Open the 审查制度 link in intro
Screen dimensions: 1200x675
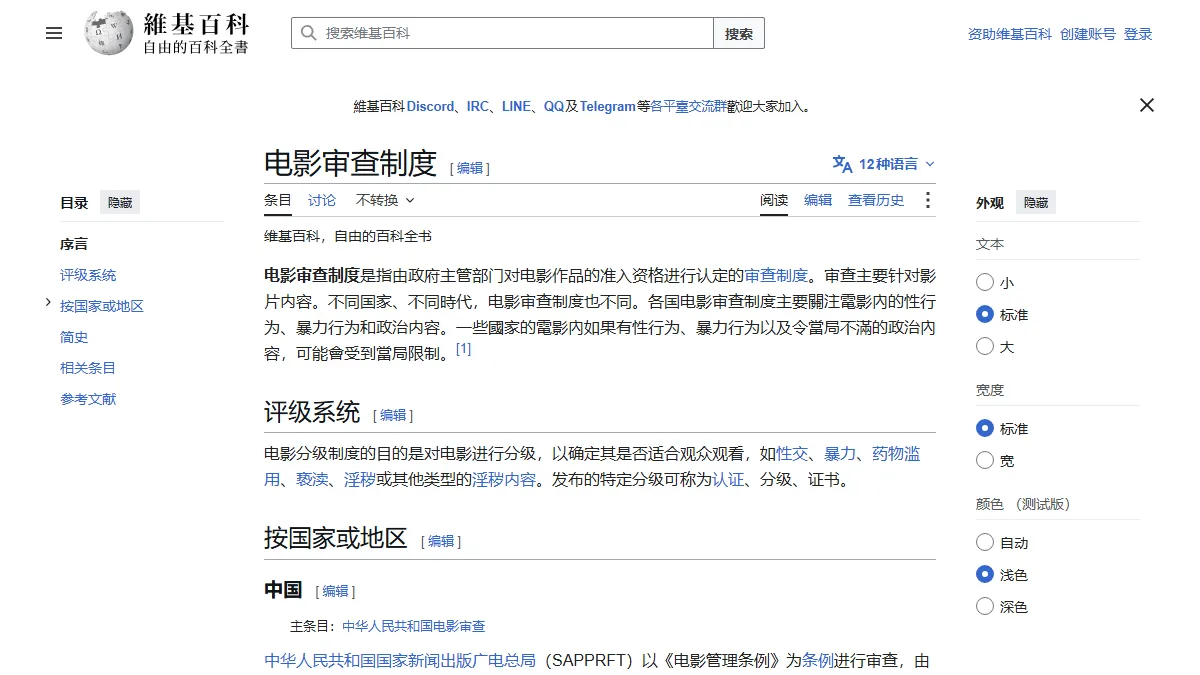pyautogui.click(x=776, y=275)
